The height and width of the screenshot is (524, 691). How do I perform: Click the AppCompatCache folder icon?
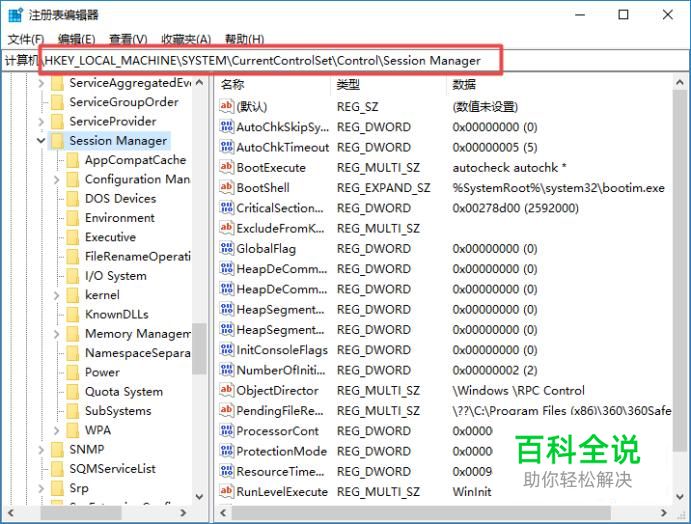(x=73, y=160)
